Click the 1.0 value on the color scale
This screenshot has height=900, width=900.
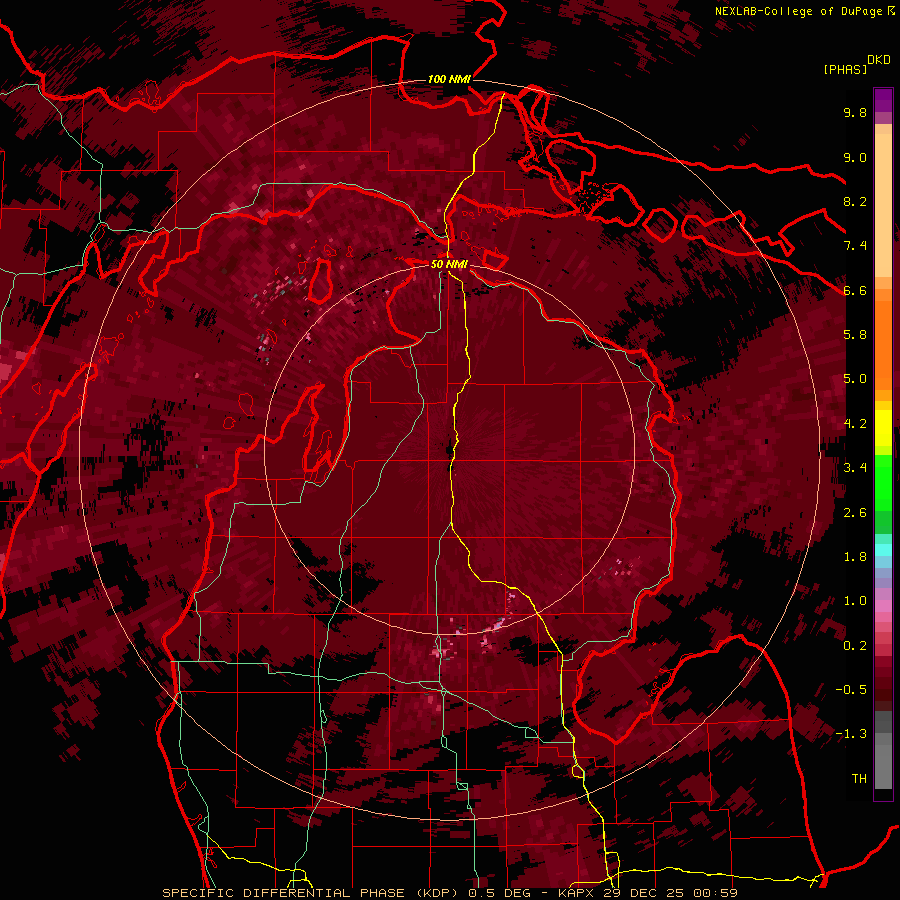click(x=855, y=601)
